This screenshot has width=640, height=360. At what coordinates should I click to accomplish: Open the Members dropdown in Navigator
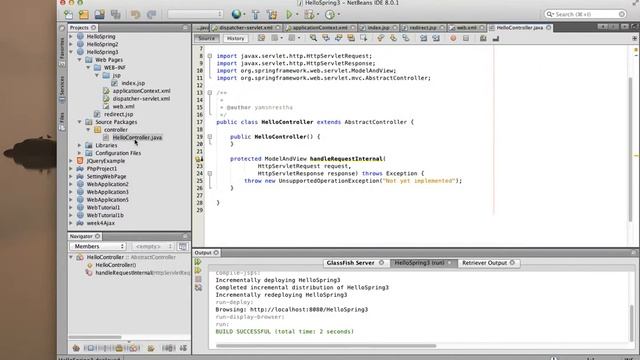[x=98, y=246]
